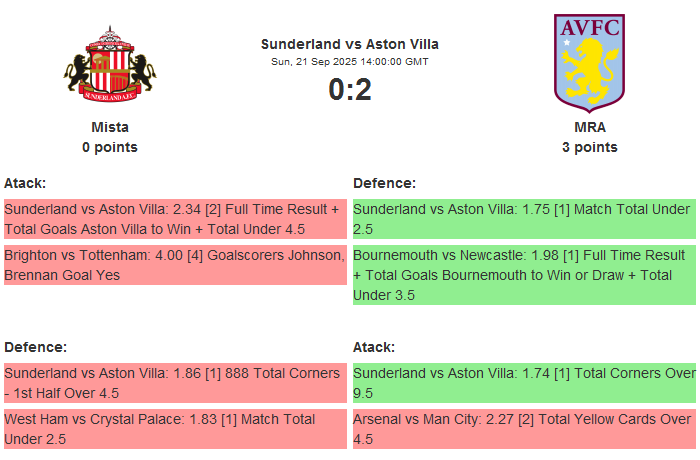Image resolution: width=700 pixels, height=460 pixels.
Task: Select the Arsenal vs Man City Yellow Cards bet
Action: coord(524,429)
